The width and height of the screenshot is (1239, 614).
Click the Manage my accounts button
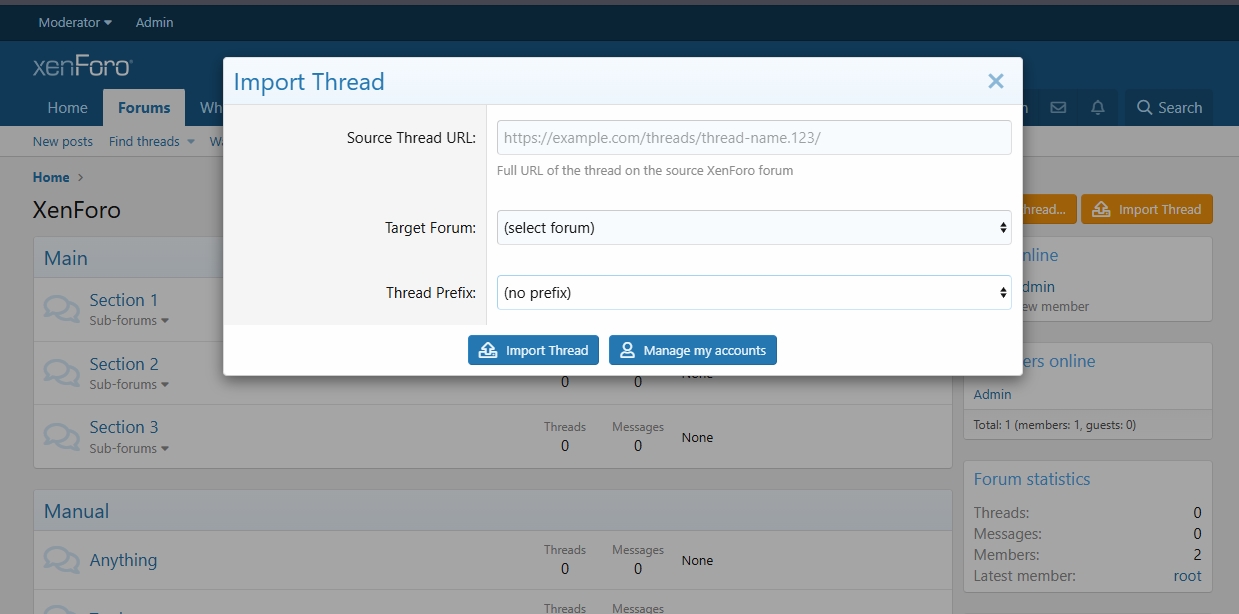(693, 350)
